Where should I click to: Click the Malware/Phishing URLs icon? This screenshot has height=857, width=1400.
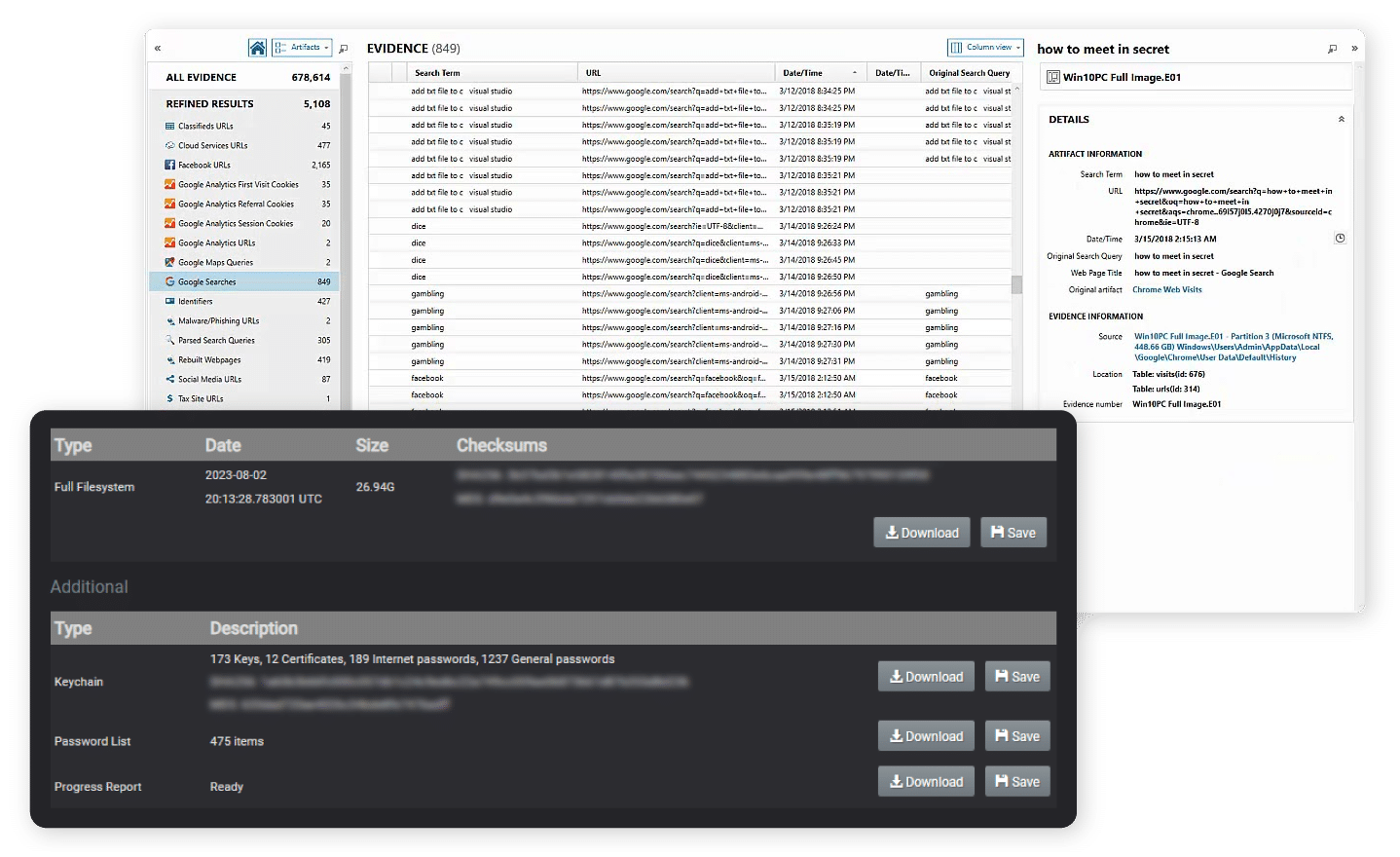pos(170,321)
